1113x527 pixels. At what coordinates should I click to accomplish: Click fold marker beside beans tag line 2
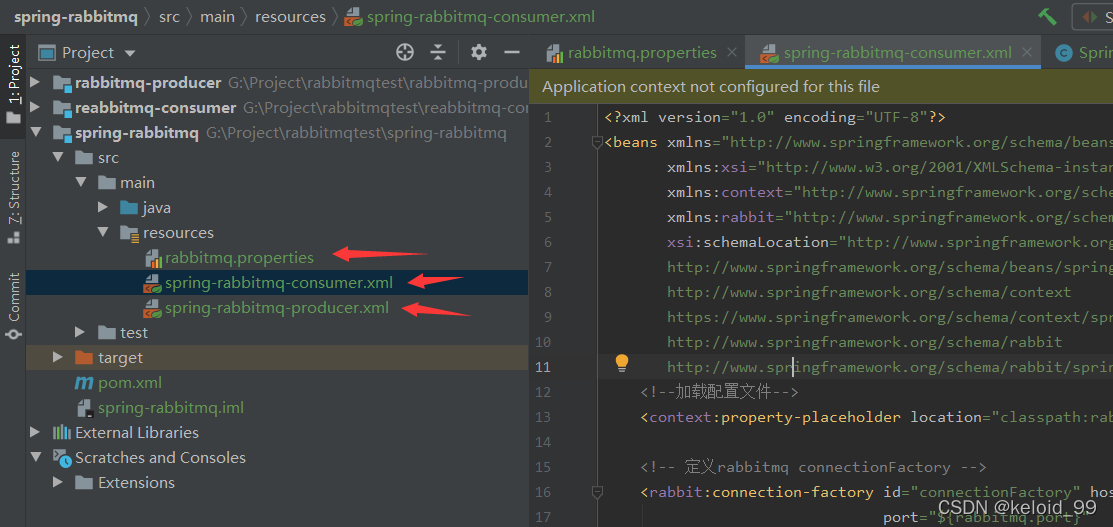(597, 143)
